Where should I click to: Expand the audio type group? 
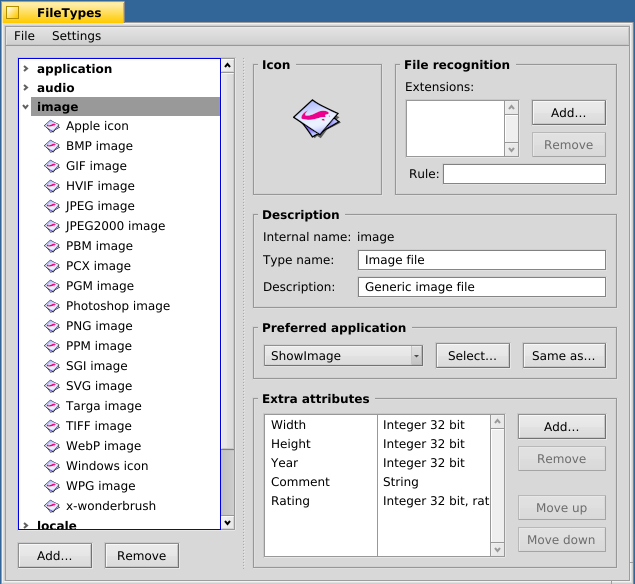coord(26,87)
